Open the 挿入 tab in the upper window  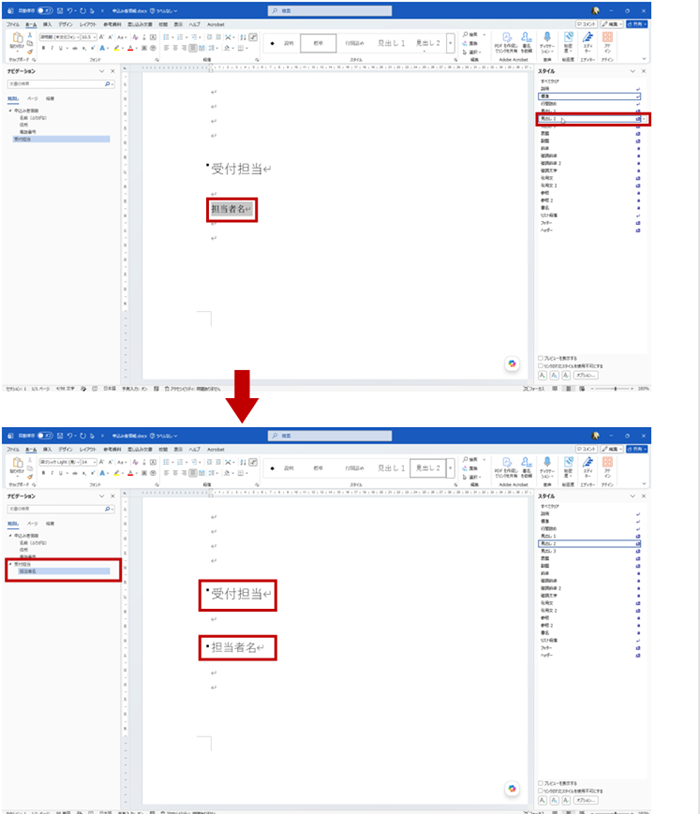click(47, 24)
